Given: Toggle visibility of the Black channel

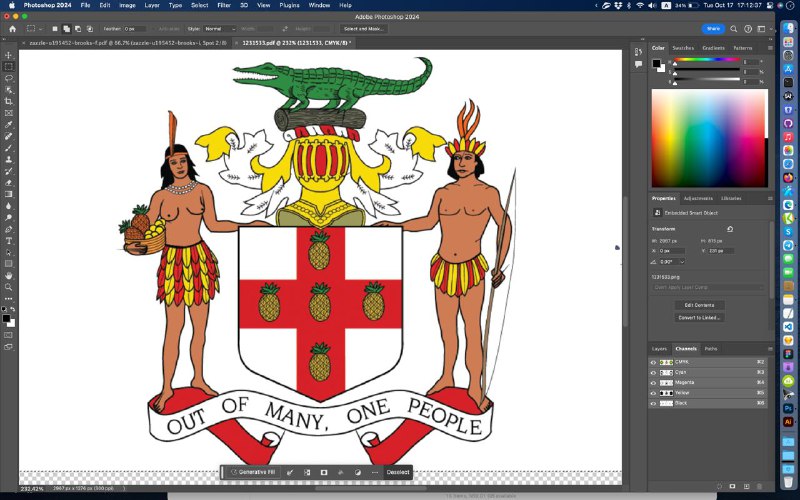Looking at the screenshot, I should coord(653,403).
